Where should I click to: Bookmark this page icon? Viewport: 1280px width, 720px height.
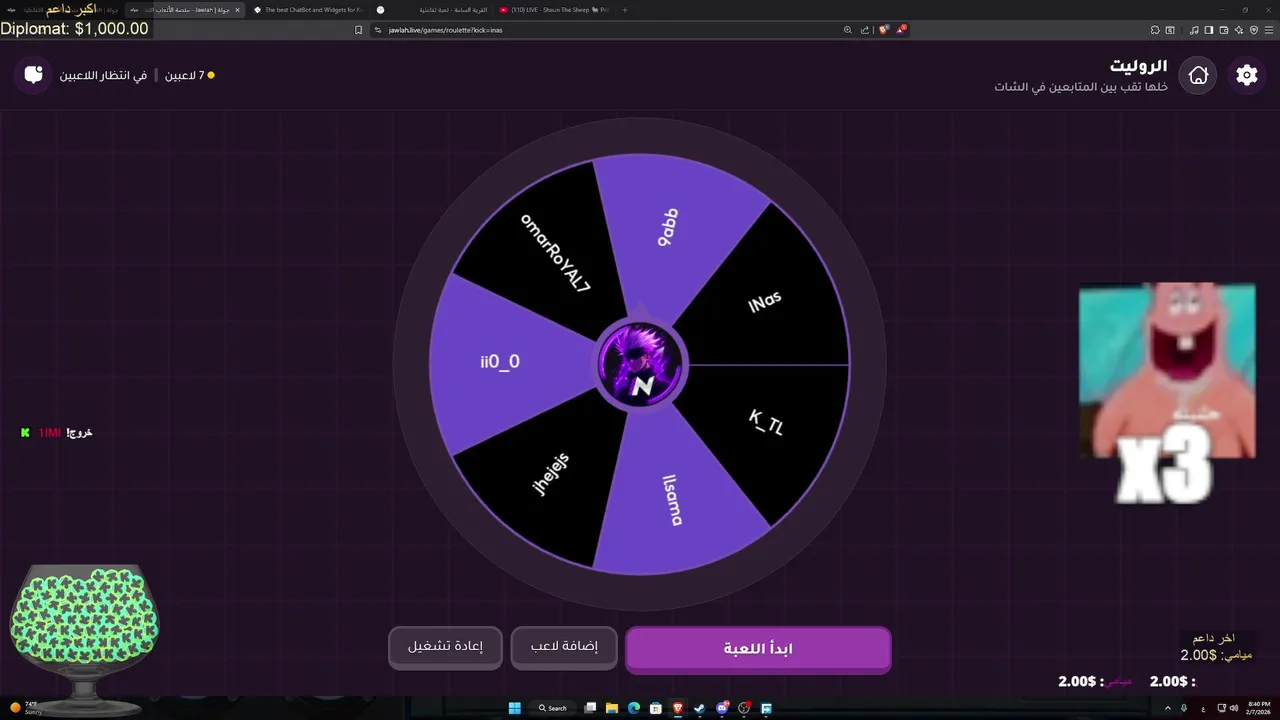[x=358, y=30]
